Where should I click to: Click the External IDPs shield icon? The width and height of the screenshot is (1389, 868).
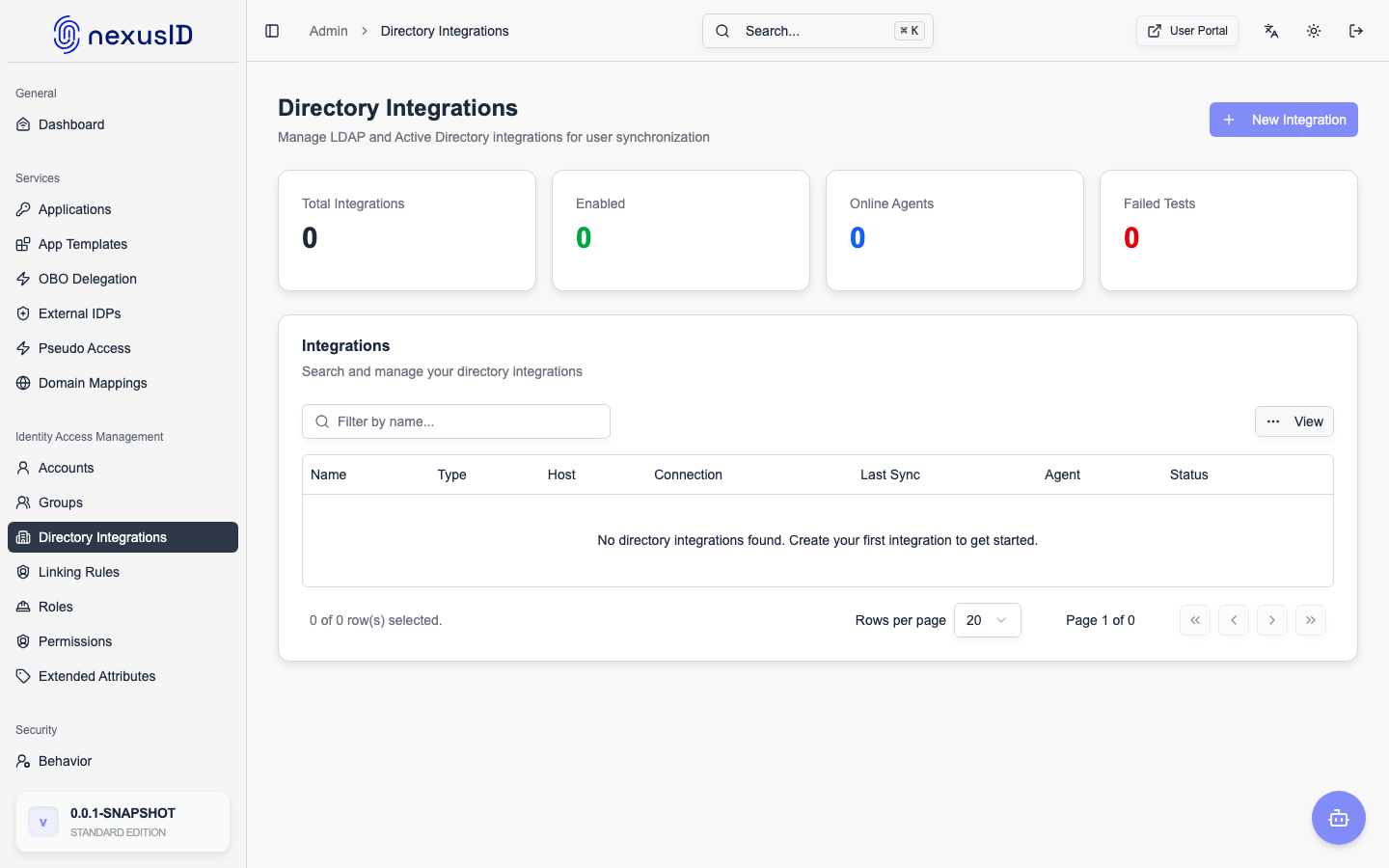[23, 313]
